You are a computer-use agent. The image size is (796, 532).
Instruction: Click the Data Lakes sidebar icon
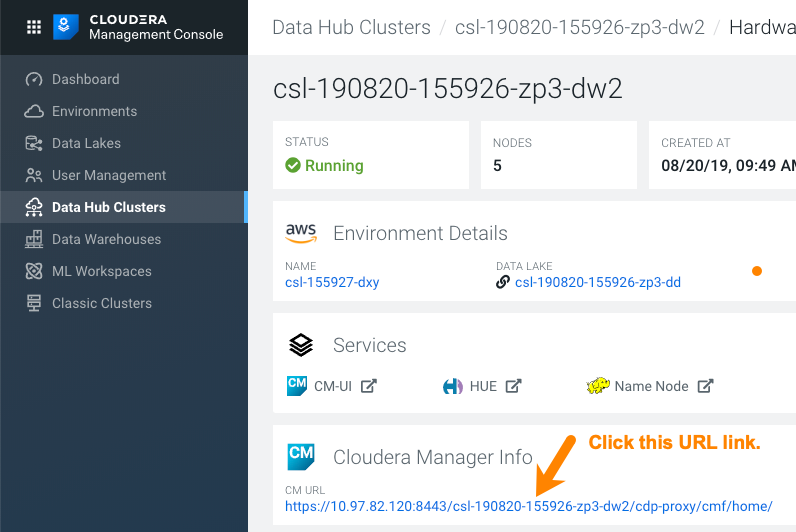(x=34, y=143)
